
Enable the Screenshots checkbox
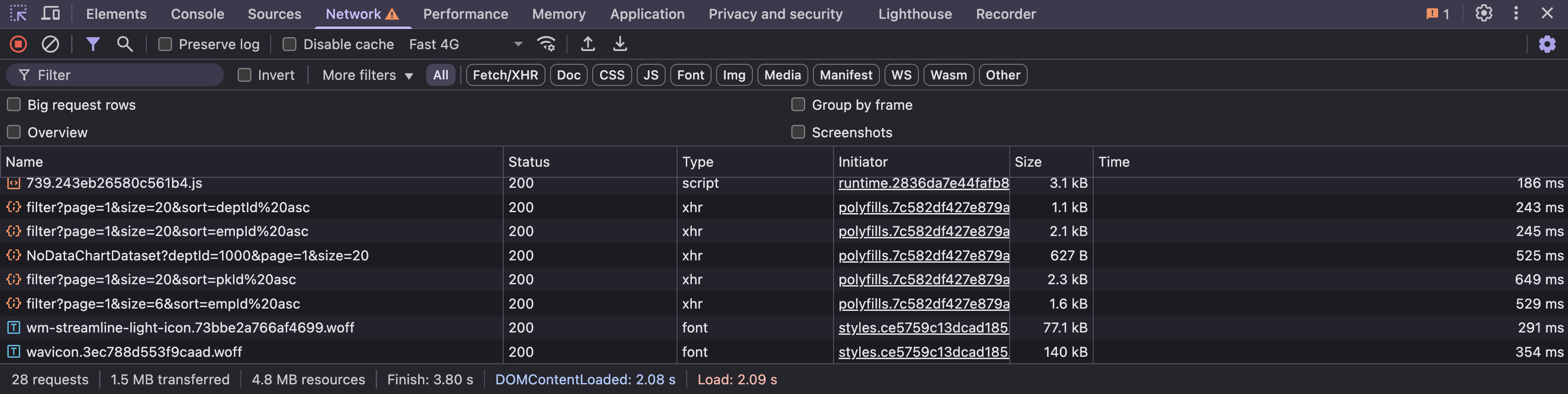(x=797, y=132)
